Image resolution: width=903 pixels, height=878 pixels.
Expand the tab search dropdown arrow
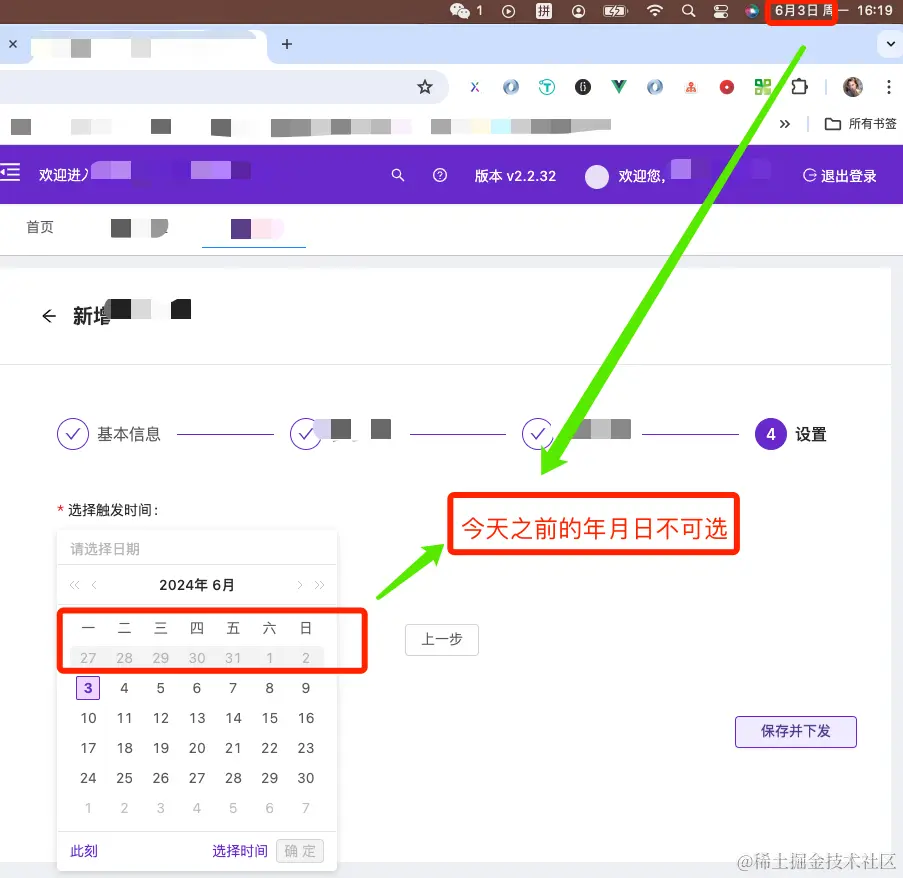point(890,44)
